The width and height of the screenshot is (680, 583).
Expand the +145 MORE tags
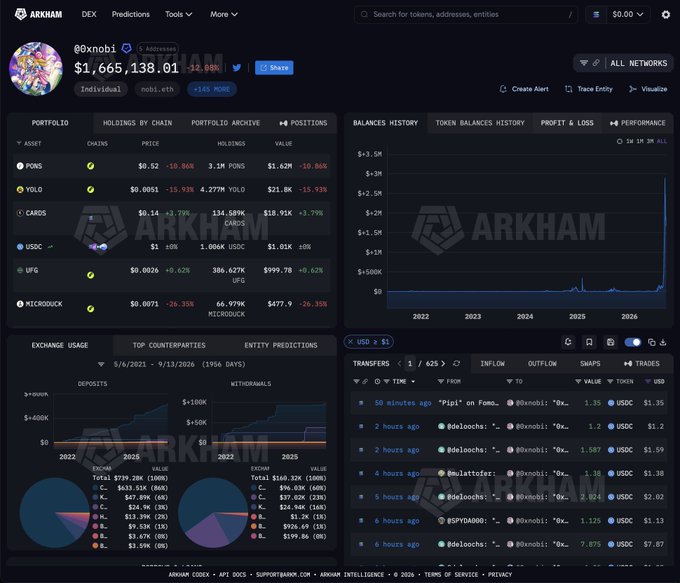pos(212,89)
